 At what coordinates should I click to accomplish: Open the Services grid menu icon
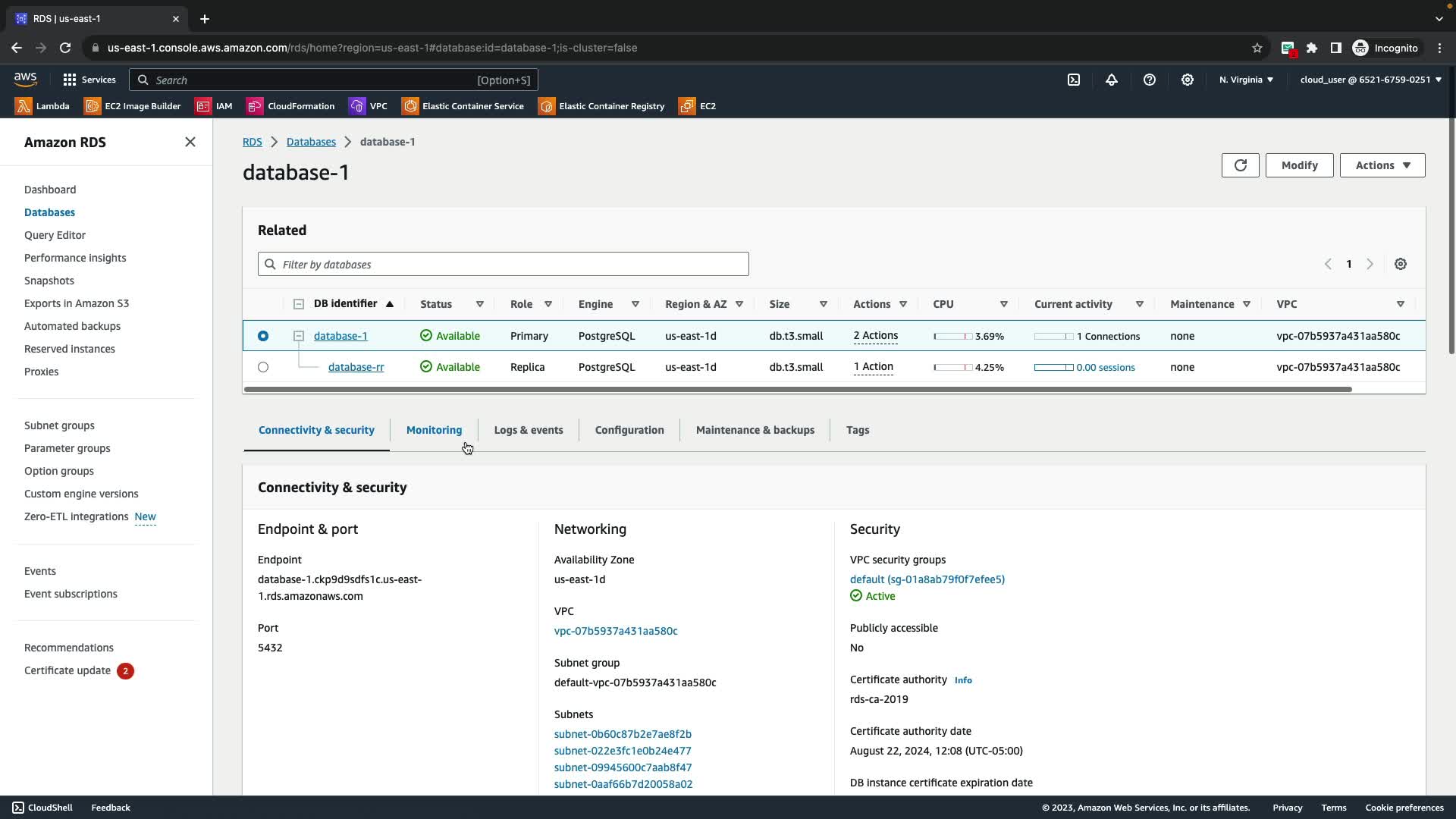[x=70, y=80]
